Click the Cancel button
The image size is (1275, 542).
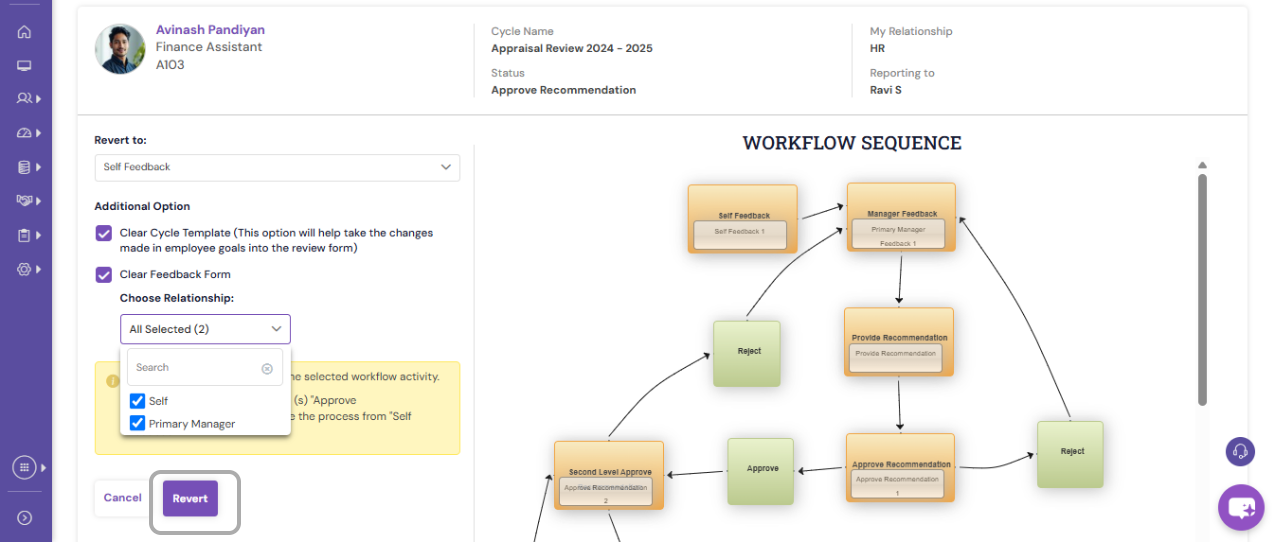(122, 498)
